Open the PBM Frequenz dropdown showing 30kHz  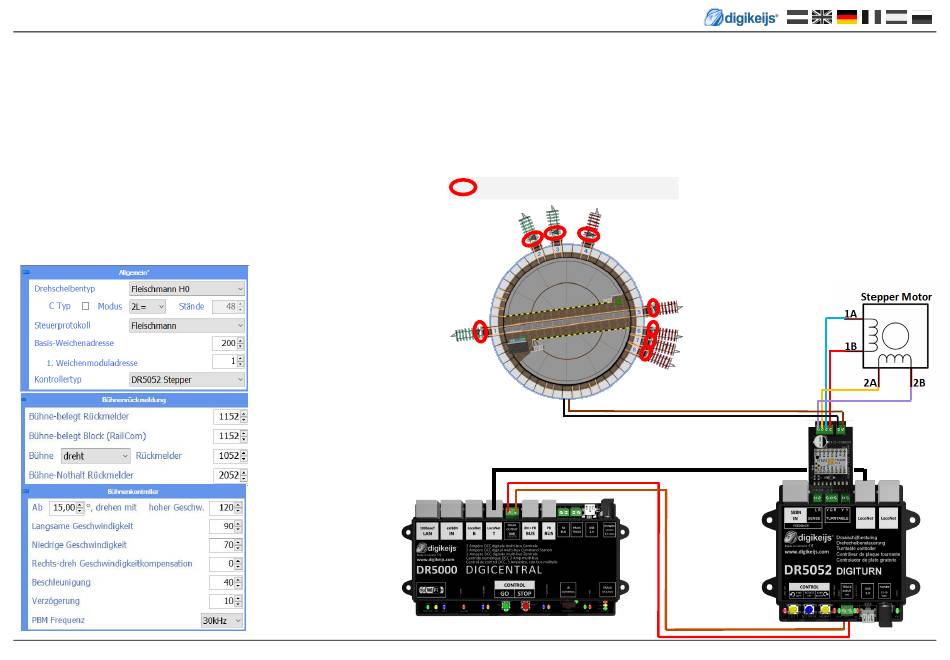pyautogui.click(x=222, y=621)
